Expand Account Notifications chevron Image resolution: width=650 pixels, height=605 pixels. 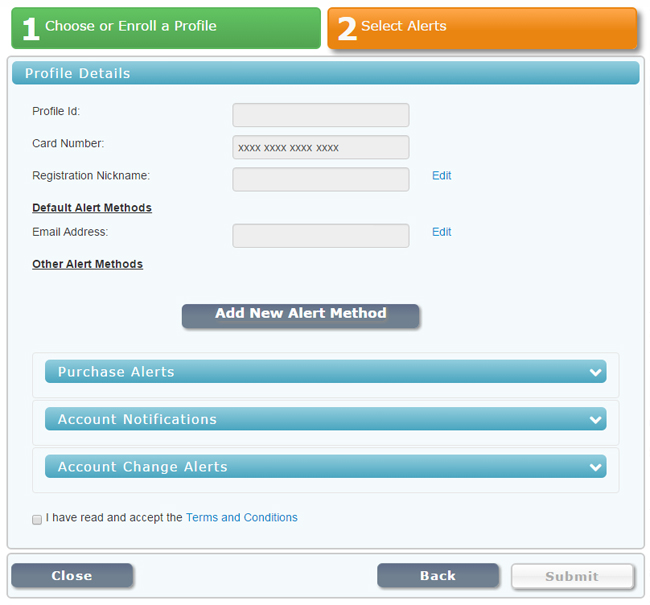[596, 420]
